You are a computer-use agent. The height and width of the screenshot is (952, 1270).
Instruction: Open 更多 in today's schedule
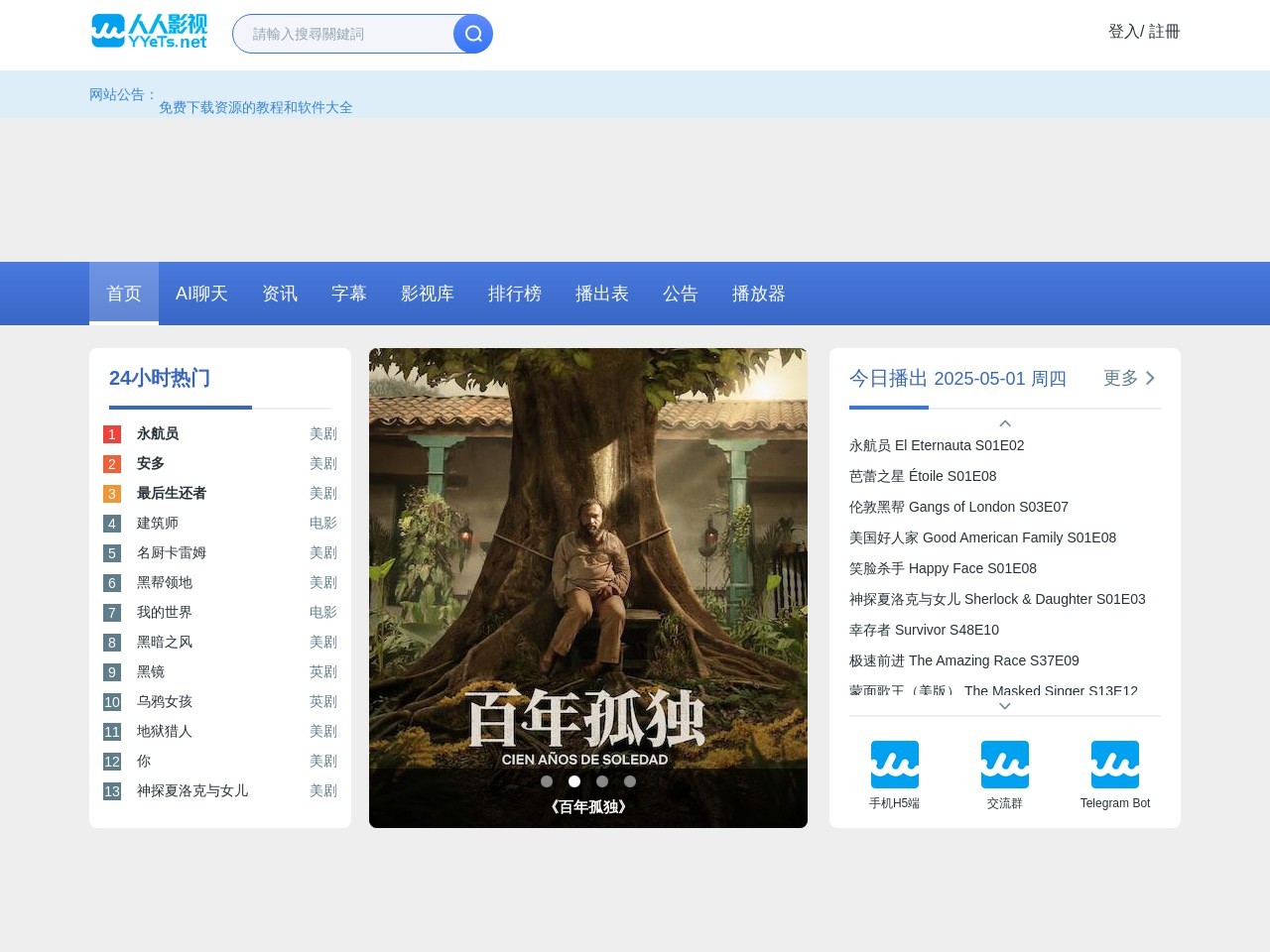point(1121,378)
